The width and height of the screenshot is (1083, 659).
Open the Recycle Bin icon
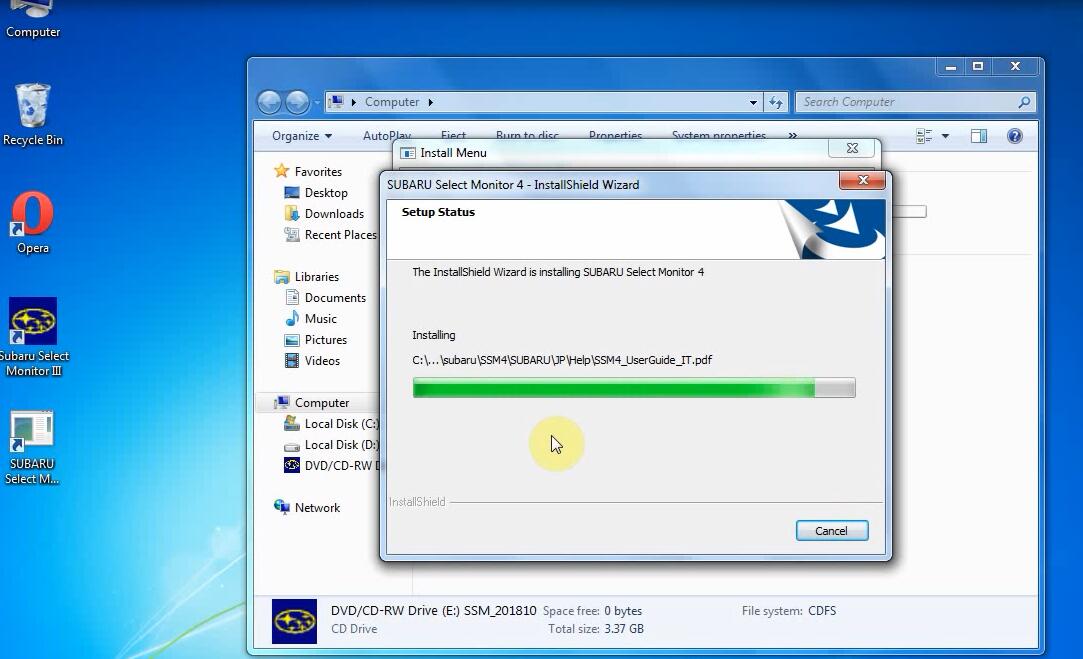coord(32,115)
